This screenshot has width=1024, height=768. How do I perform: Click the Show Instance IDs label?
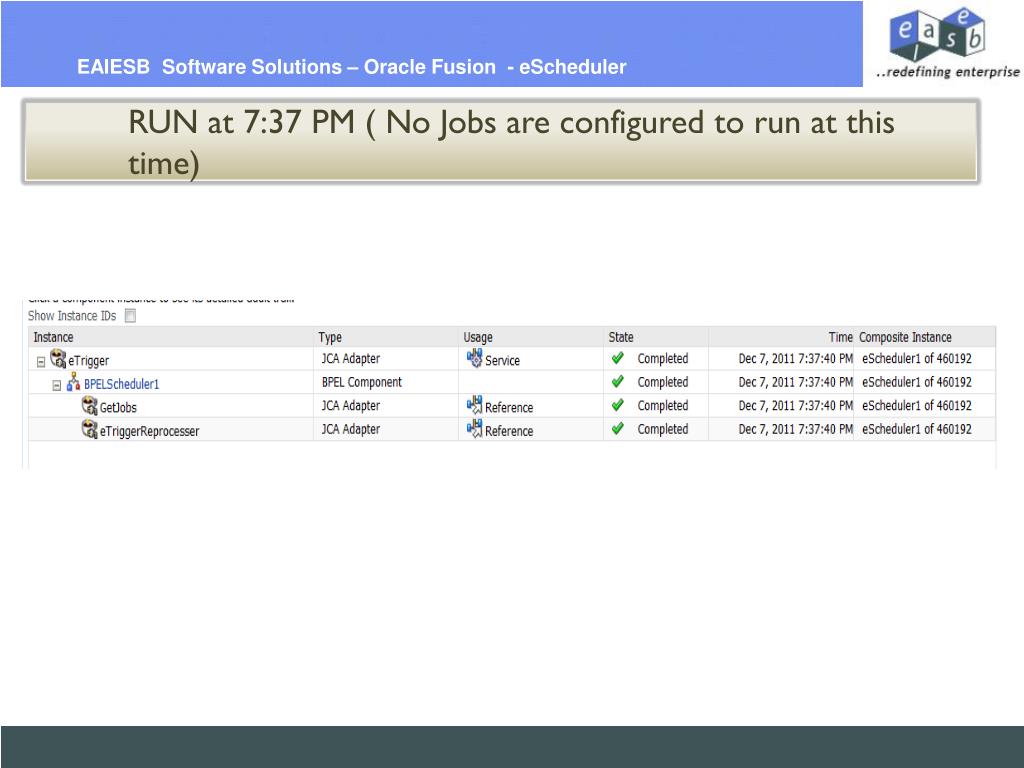tap(72, 316)
